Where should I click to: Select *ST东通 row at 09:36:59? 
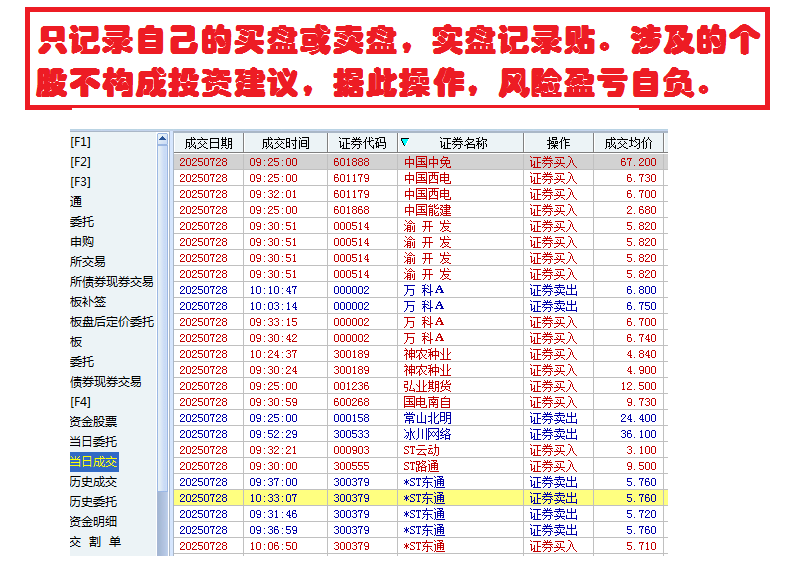tap(420, 530)
